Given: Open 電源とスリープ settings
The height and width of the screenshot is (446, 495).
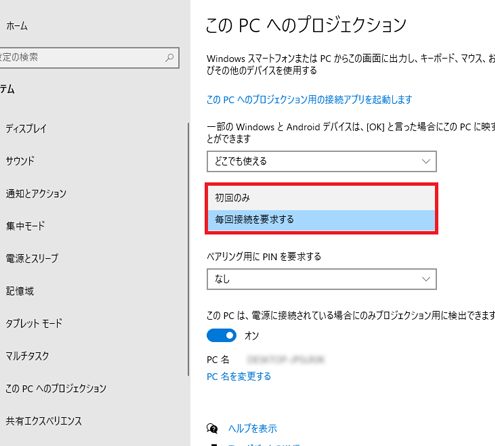Looking at the screenshot, I should click(x=32, y=258).
